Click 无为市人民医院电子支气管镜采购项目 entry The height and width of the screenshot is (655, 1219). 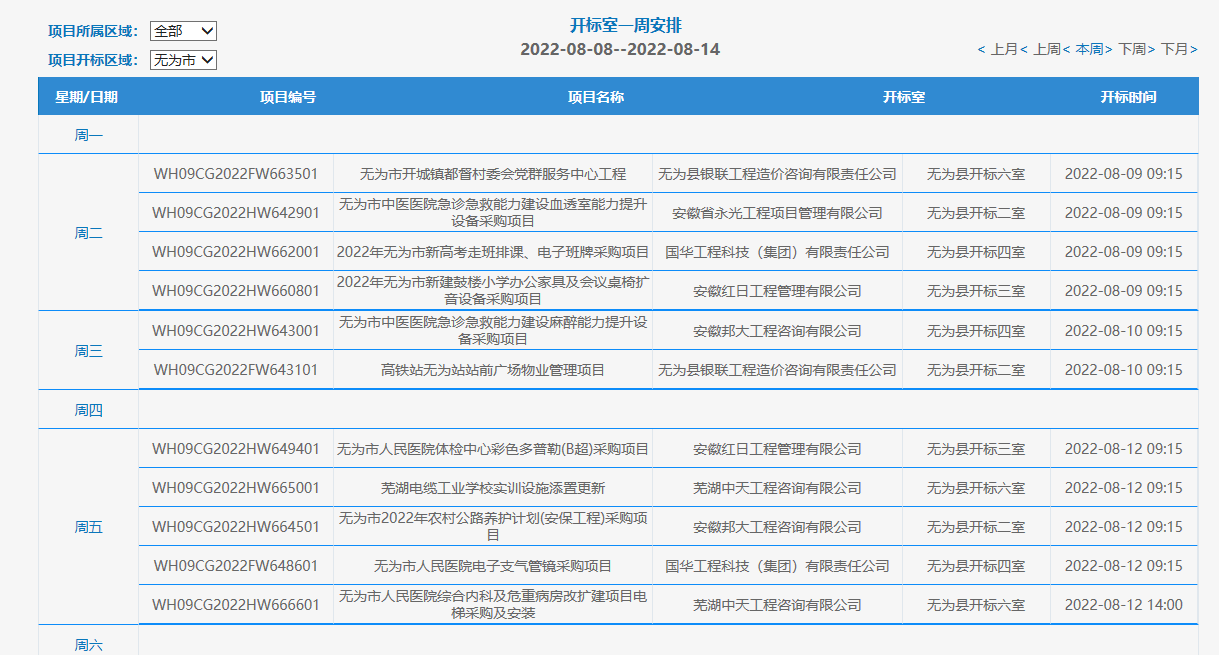(493, 566)
